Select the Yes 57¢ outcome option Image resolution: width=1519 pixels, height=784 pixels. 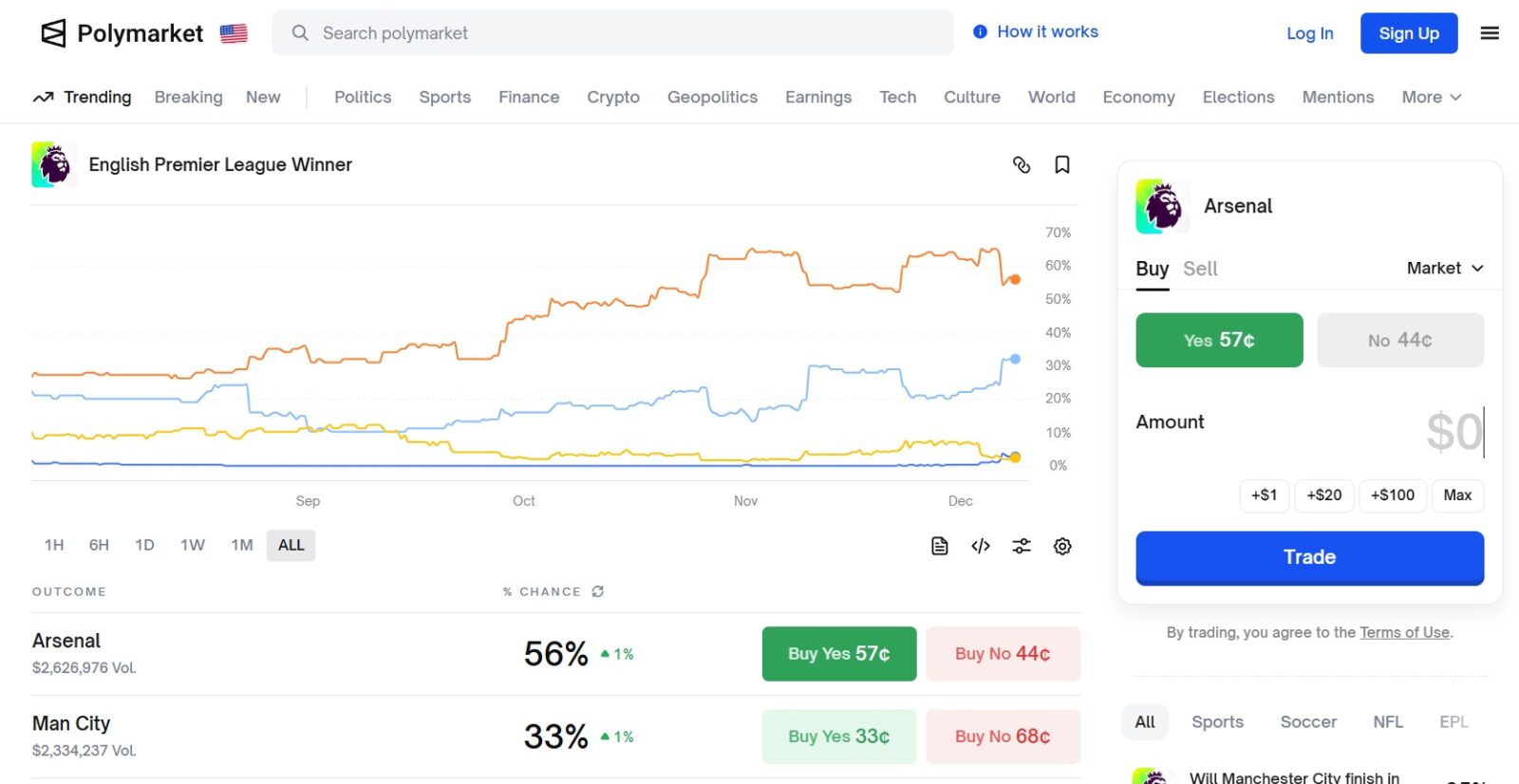pyautogui.click(x=1219, y=340)
